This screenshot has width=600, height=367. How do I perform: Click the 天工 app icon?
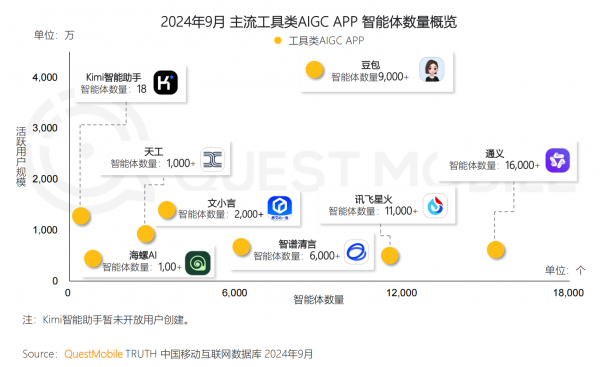click(213, 160)
